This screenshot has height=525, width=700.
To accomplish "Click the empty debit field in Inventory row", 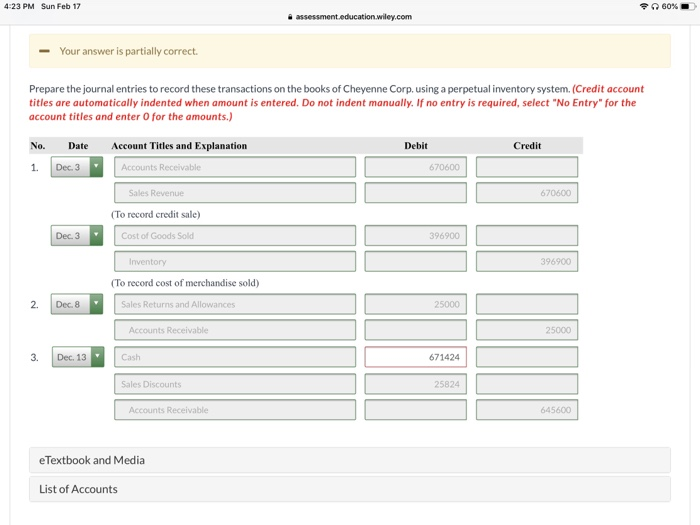I will [416, 262].
